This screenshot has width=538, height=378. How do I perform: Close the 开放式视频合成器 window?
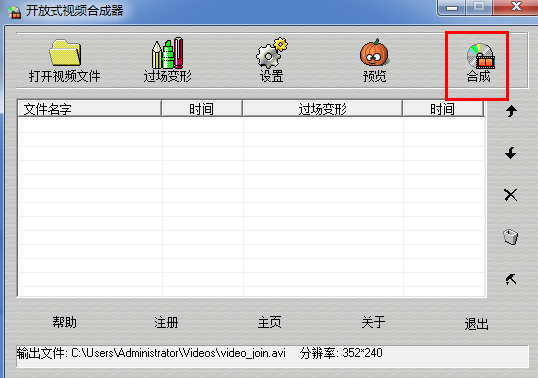[516, 7]
